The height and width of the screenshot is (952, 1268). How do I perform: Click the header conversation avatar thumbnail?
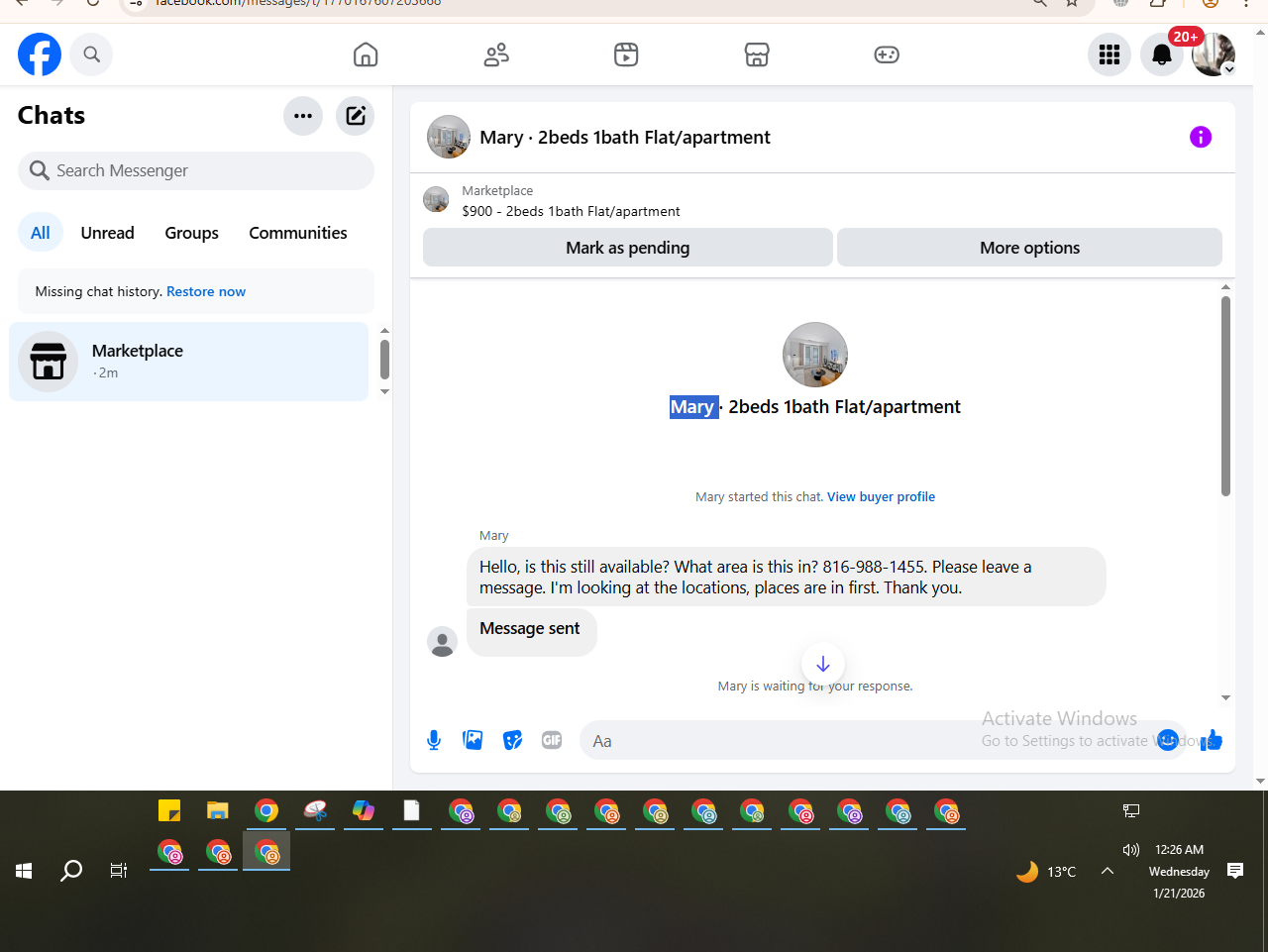[x=449, y=138]
